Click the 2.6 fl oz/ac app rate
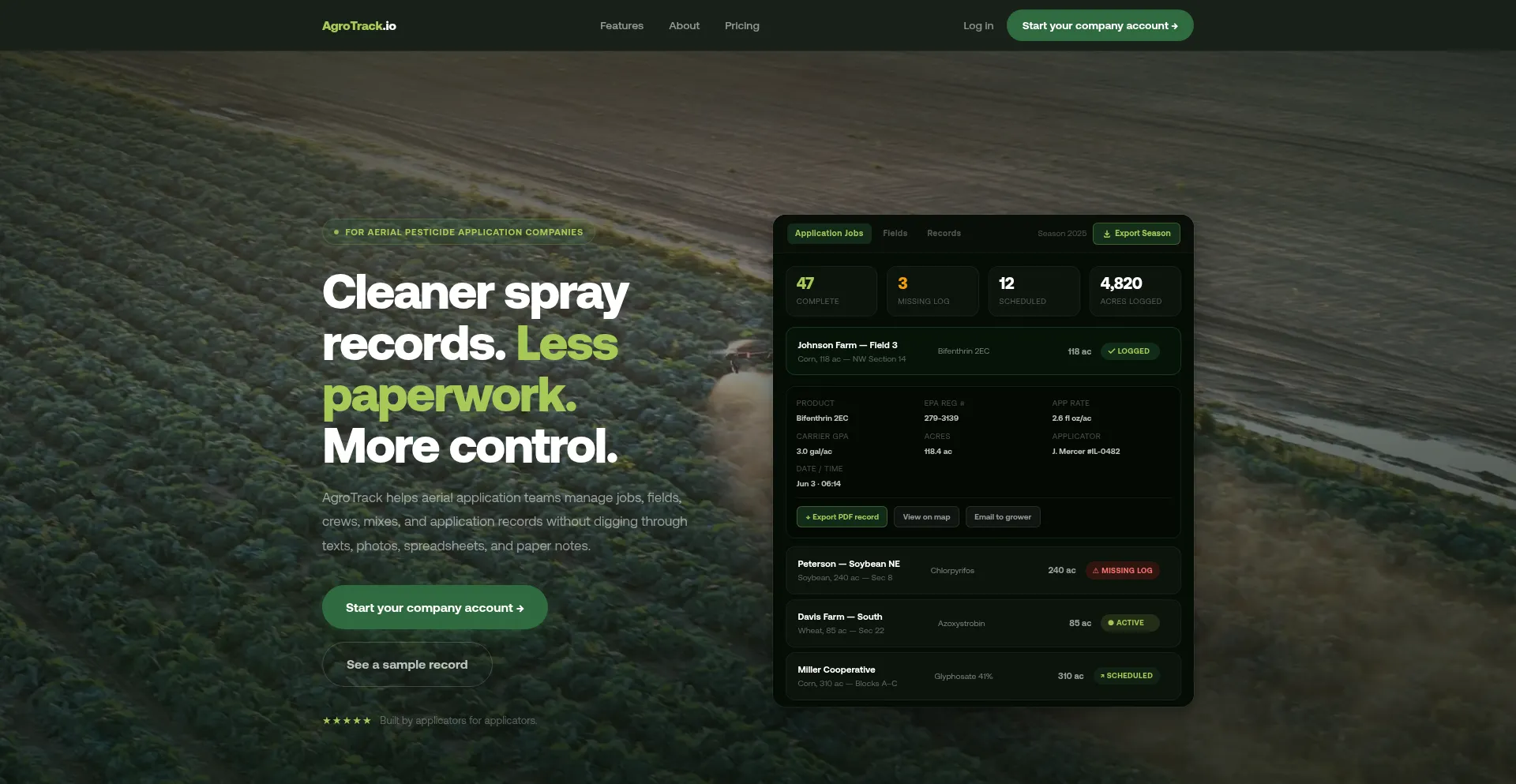The height and width of the screenshot is (784, 1516). point(1071,418)
